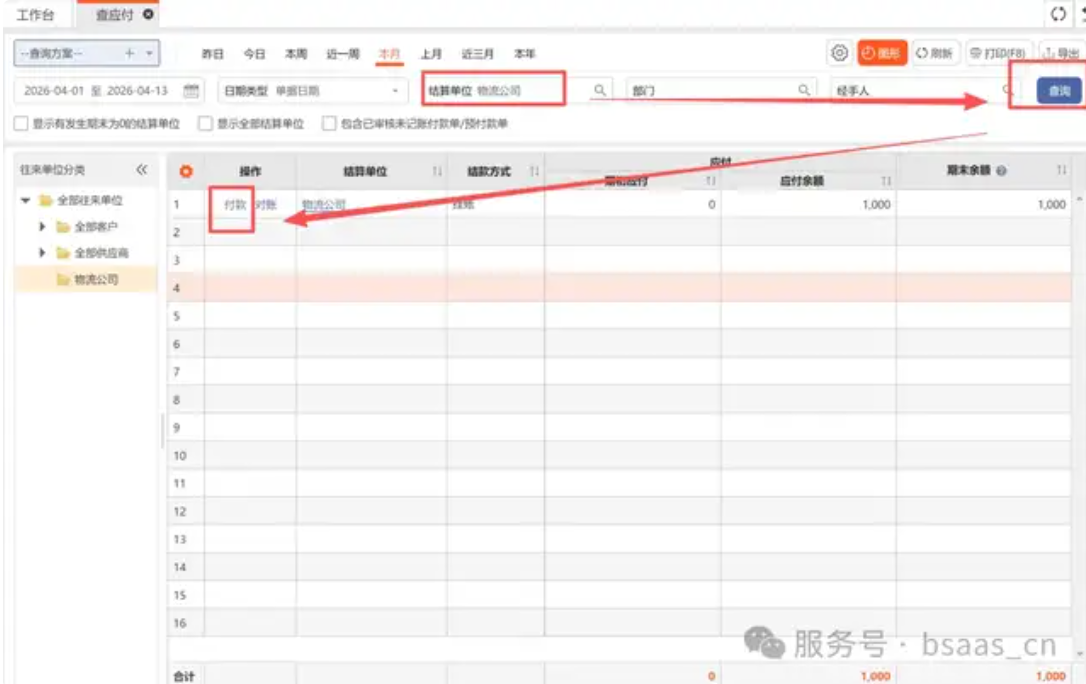Open the 物流公司 link in row 1
Viewport: 1086px width, 684px height.
(x=323, y=204)
